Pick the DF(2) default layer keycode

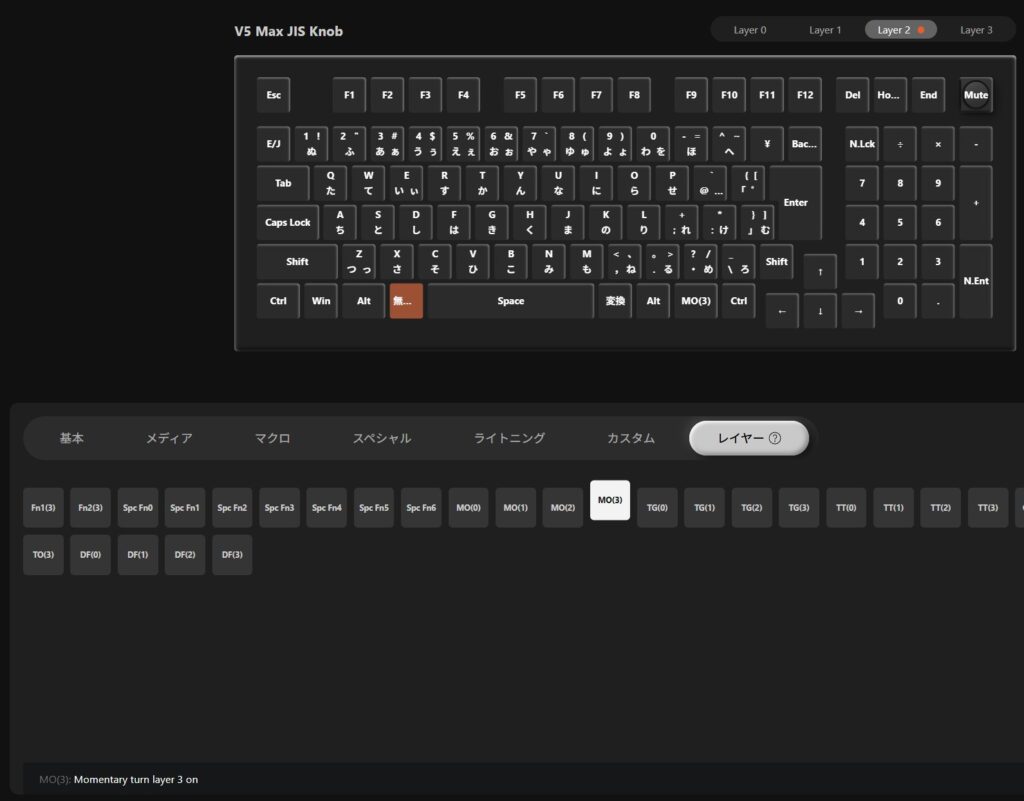click(x=185, y=555)
